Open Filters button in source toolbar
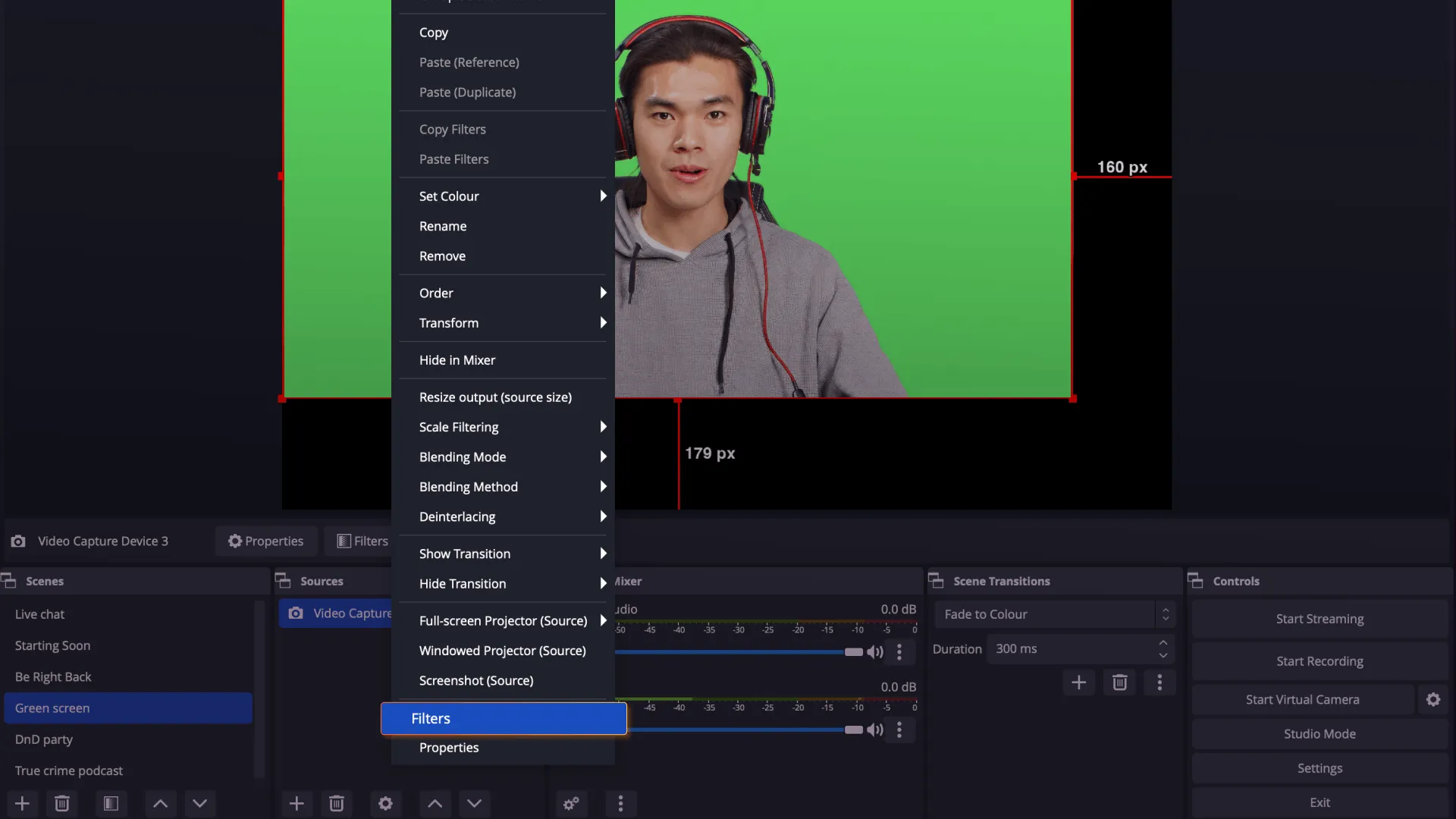The image size is (1456, 819). point(359,541)
